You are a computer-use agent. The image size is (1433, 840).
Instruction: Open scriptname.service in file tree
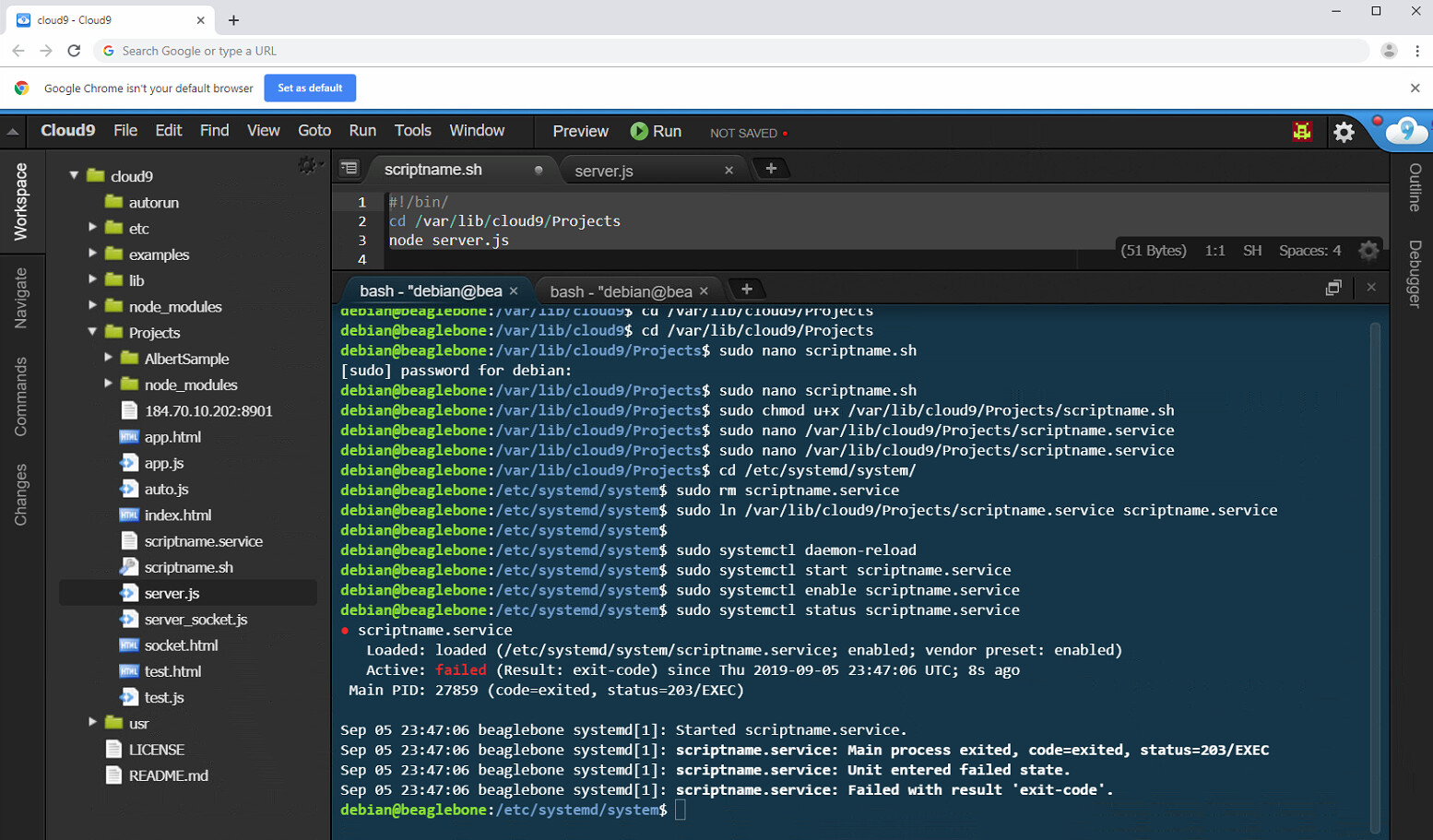coord(203,541)
